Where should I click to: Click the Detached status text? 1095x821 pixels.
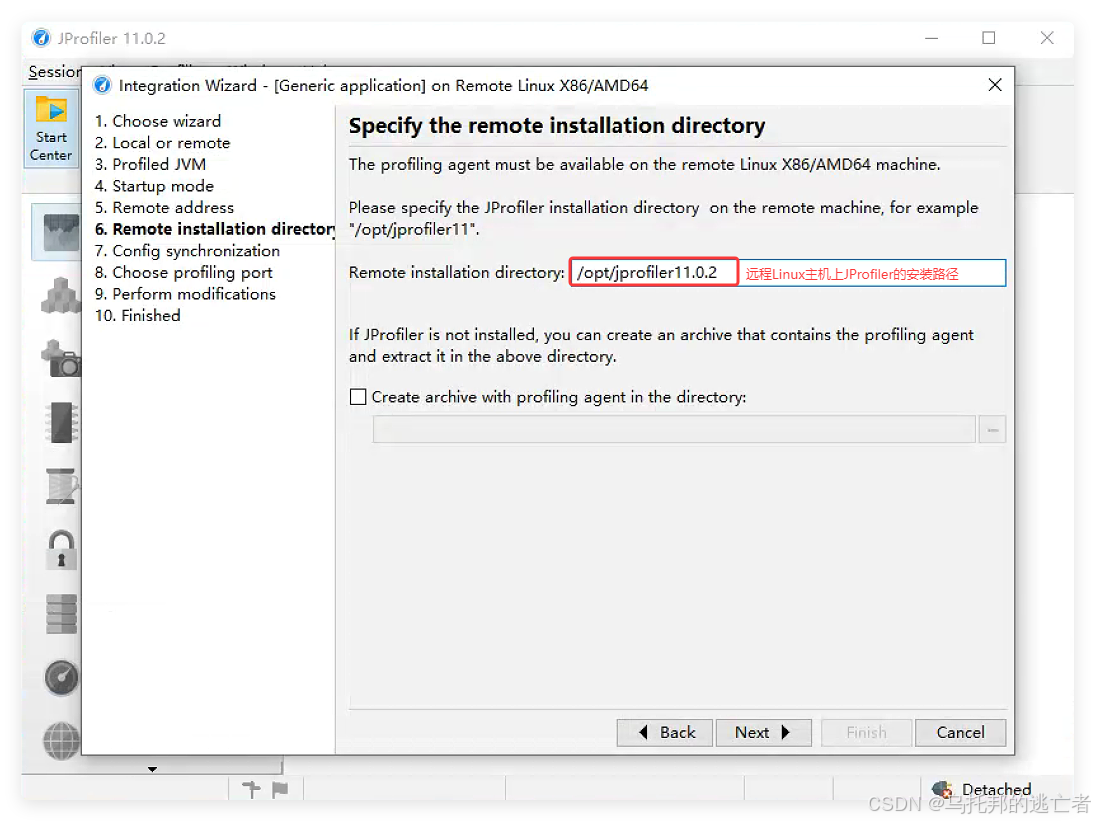(x=997, y=790)
